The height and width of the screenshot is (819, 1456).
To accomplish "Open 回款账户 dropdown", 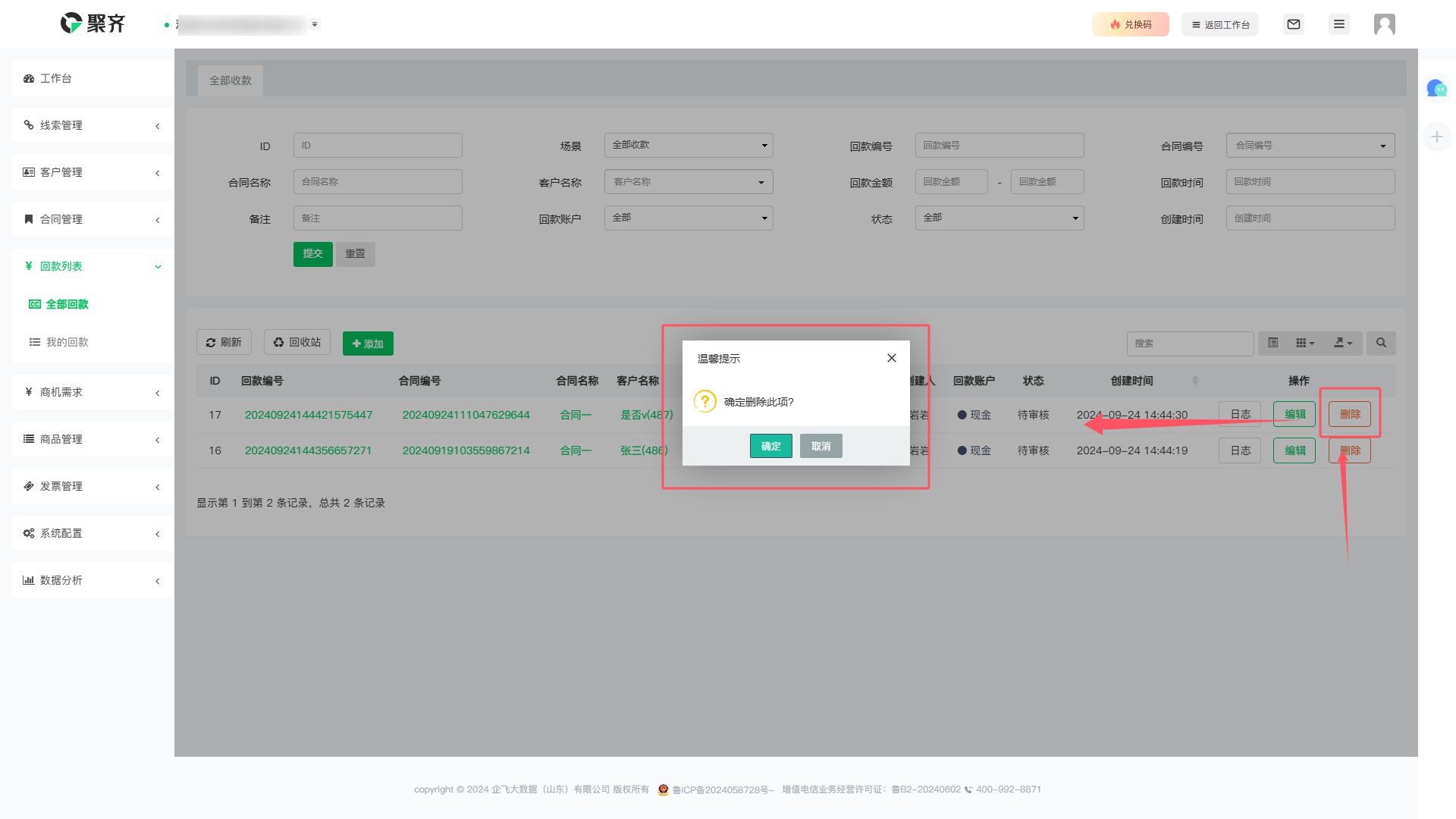I will coord(689,218).
